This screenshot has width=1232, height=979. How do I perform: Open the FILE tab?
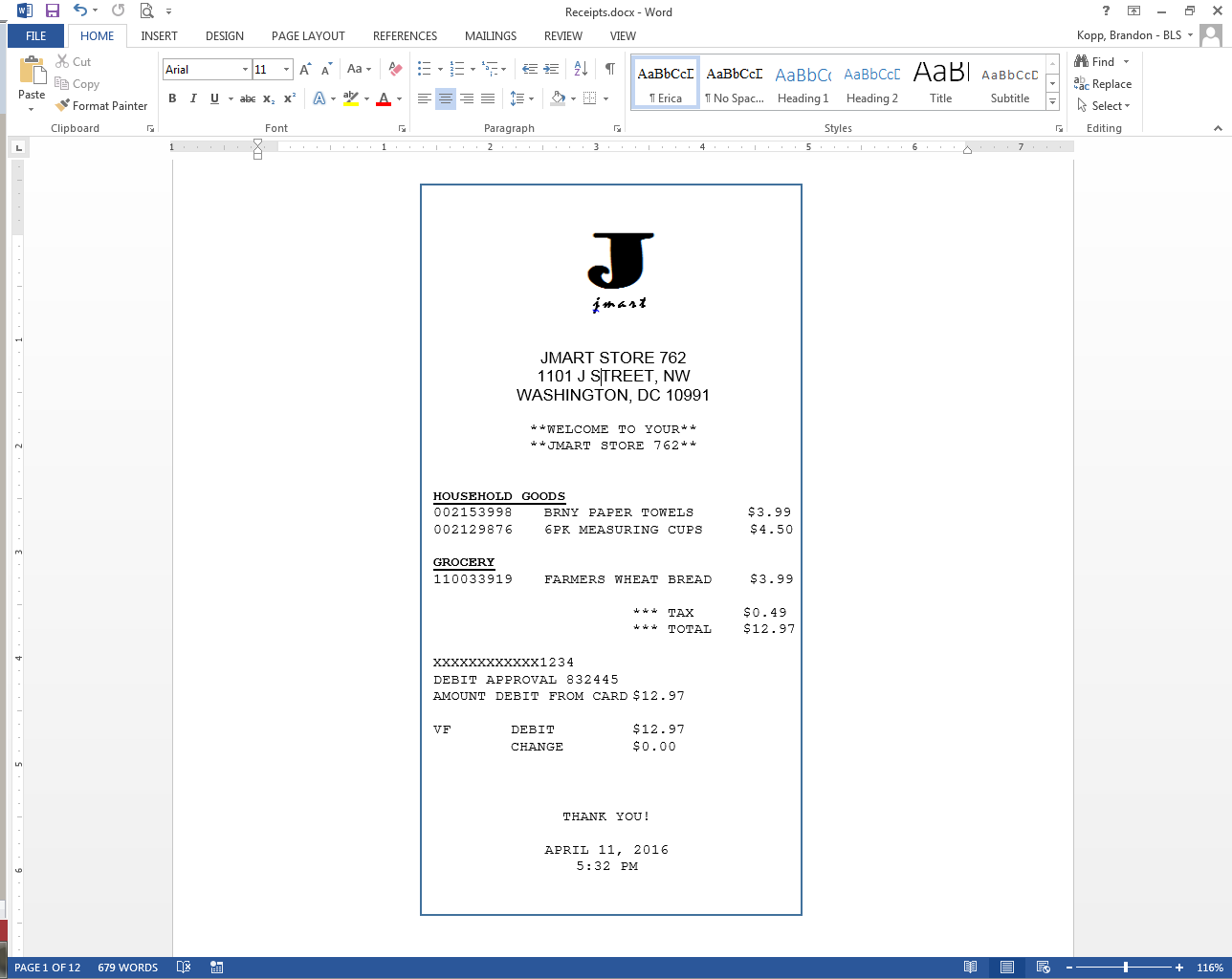36,36
